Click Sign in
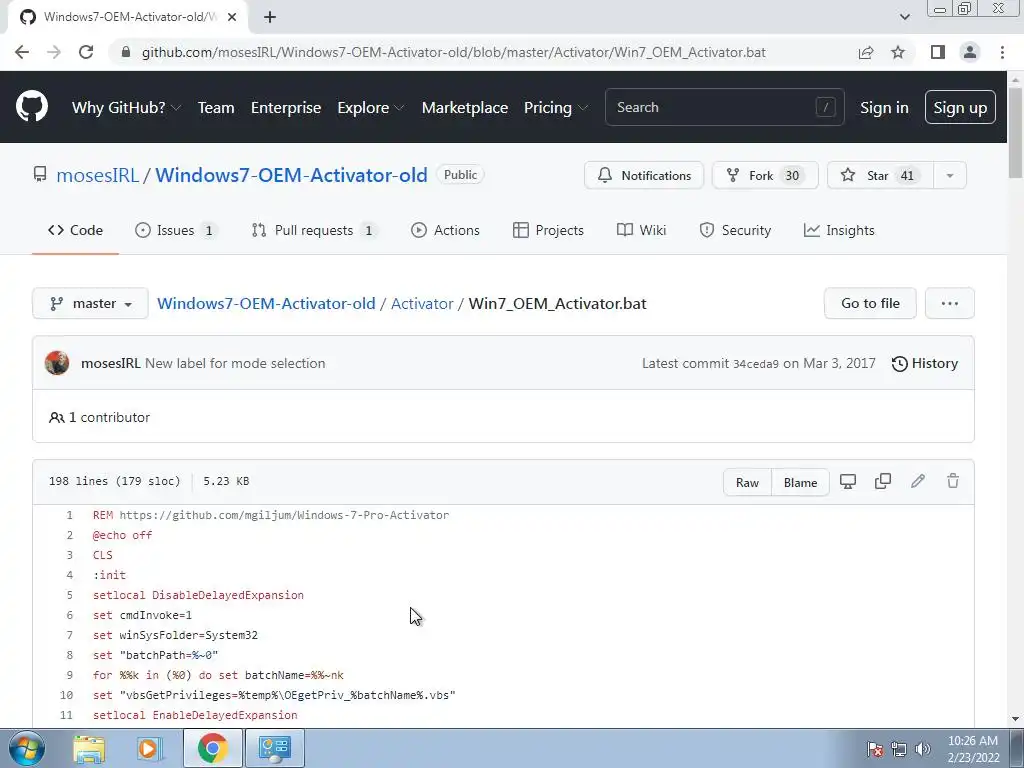The image size is (1024, 768). coord(884,107)
